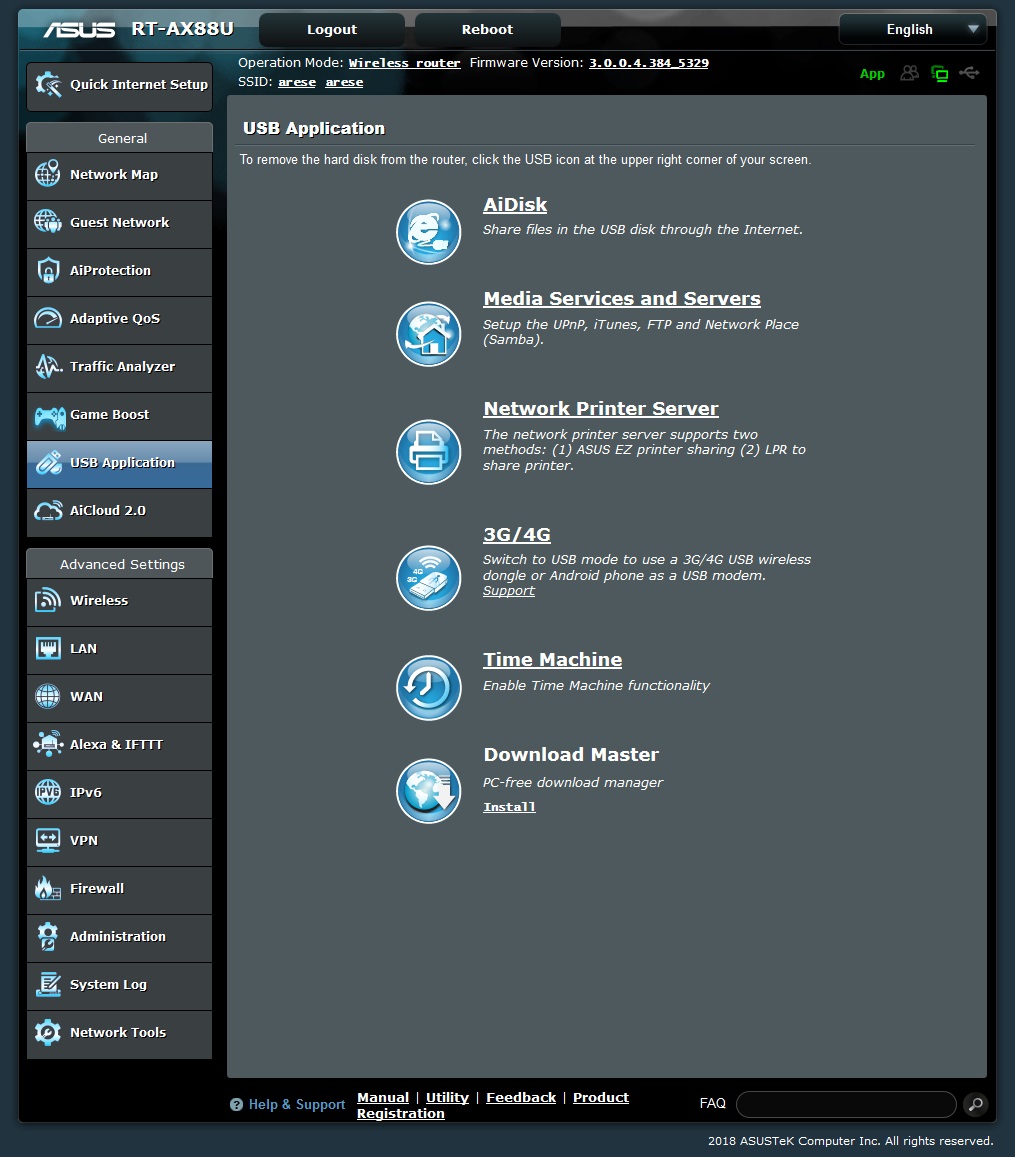The height and width of the screenshot is (1157, 1015).
Task: Click the Media Services and Servers icon
Action: point(429,334)
